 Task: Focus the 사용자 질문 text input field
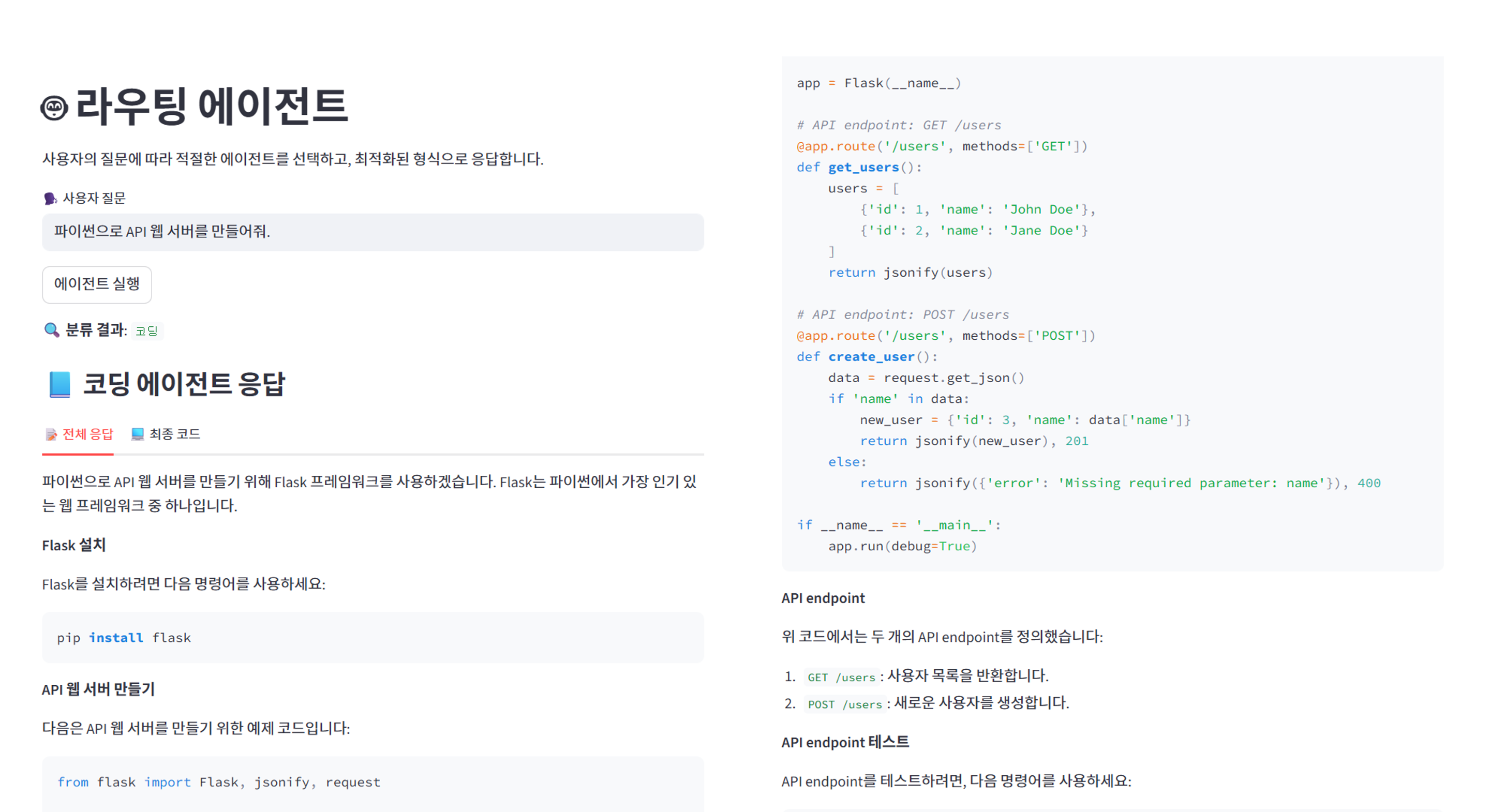tap(373, 232)
